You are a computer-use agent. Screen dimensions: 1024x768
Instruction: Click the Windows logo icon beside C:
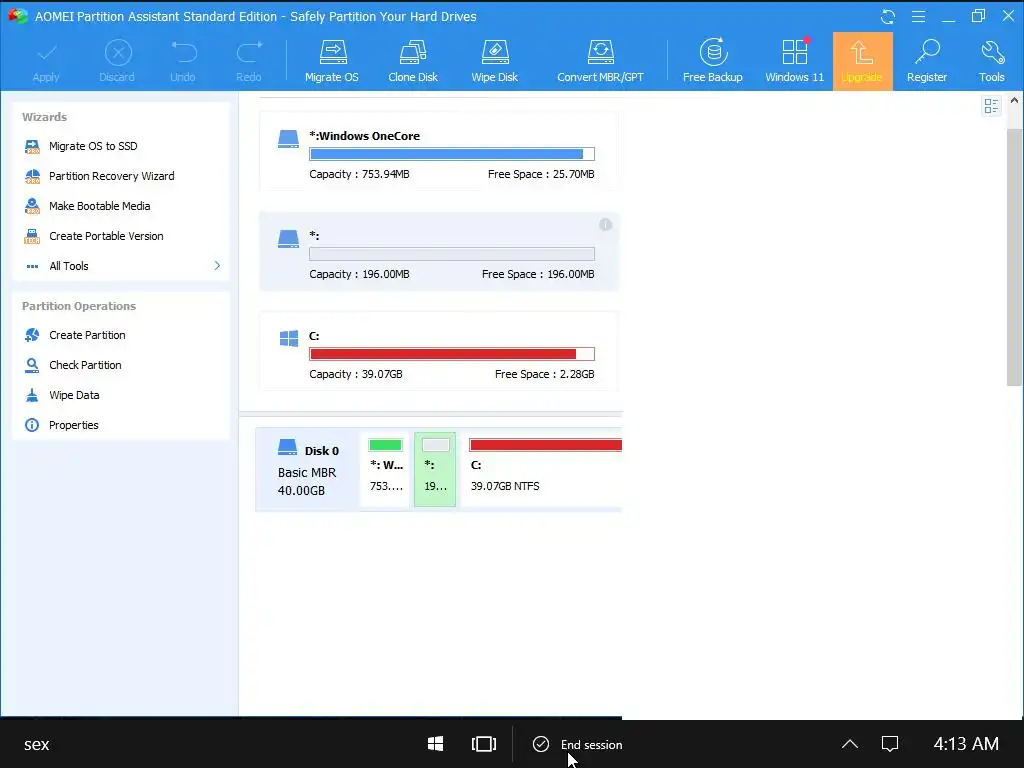pos(289,338)
